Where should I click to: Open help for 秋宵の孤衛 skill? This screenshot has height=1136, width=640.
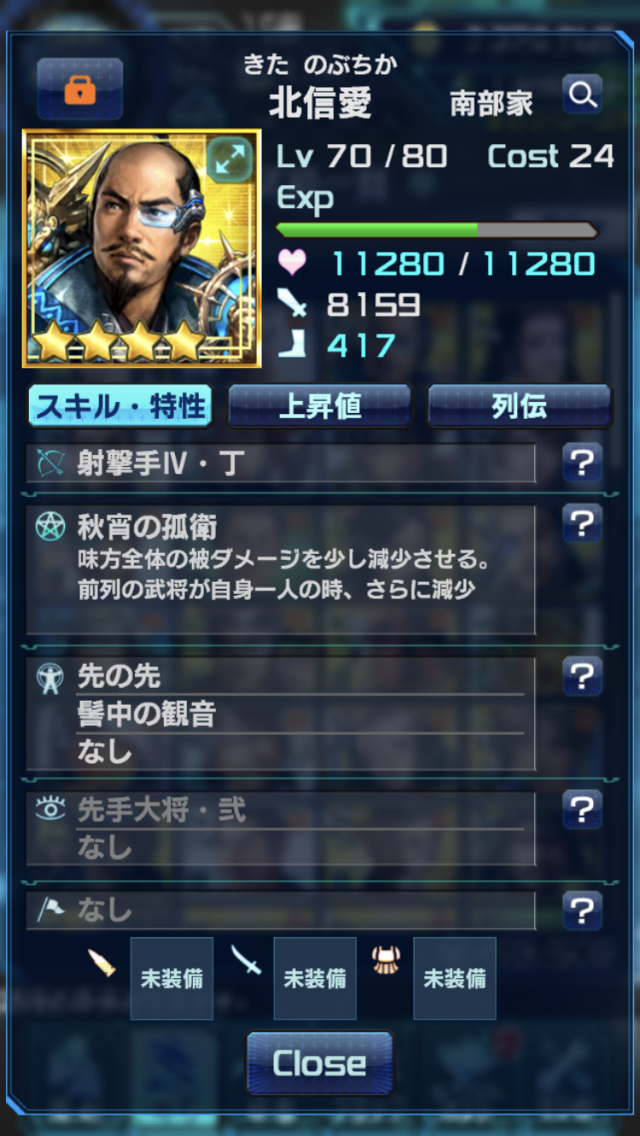coord(583,523)
